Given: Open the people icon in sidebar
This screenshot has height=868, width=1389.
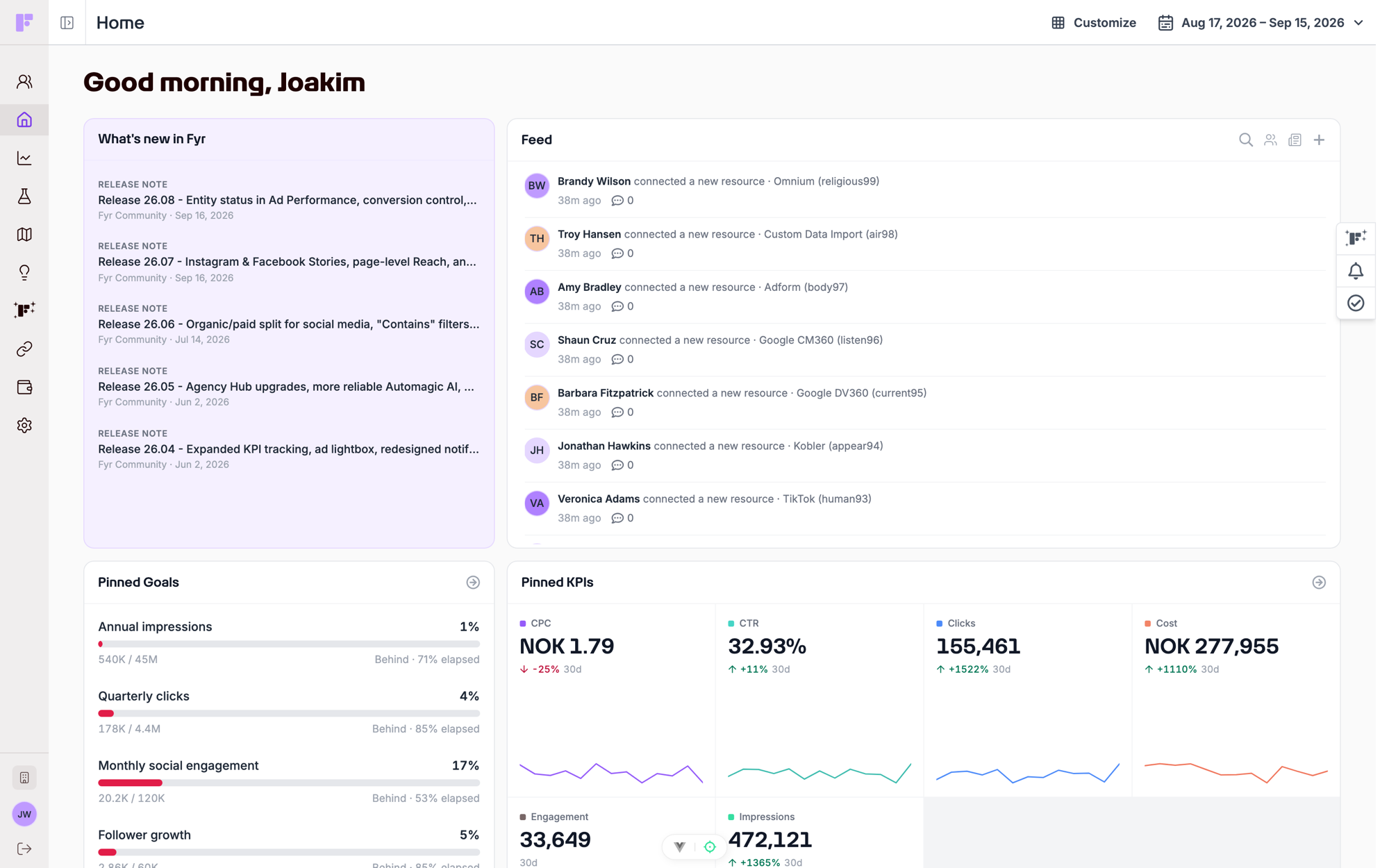Looking at the screenshot, I should (24, 82).
